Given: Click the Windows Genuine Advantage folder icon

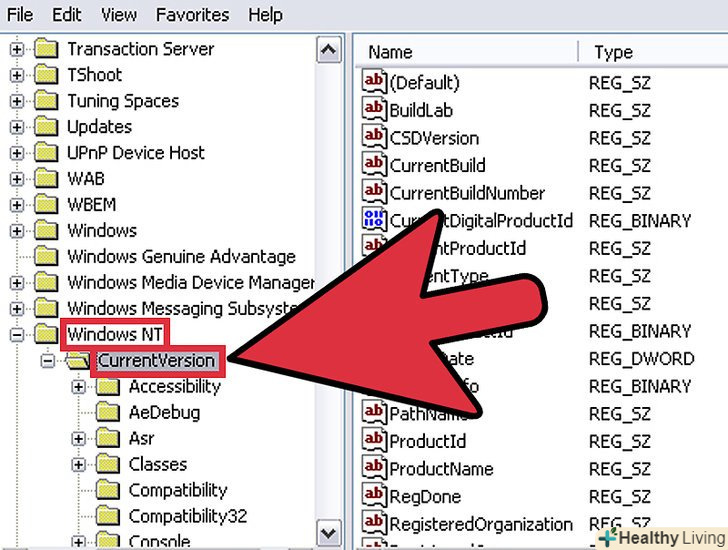Looking at the screenshot, I should pyautogui.click(x=46, y=256).
